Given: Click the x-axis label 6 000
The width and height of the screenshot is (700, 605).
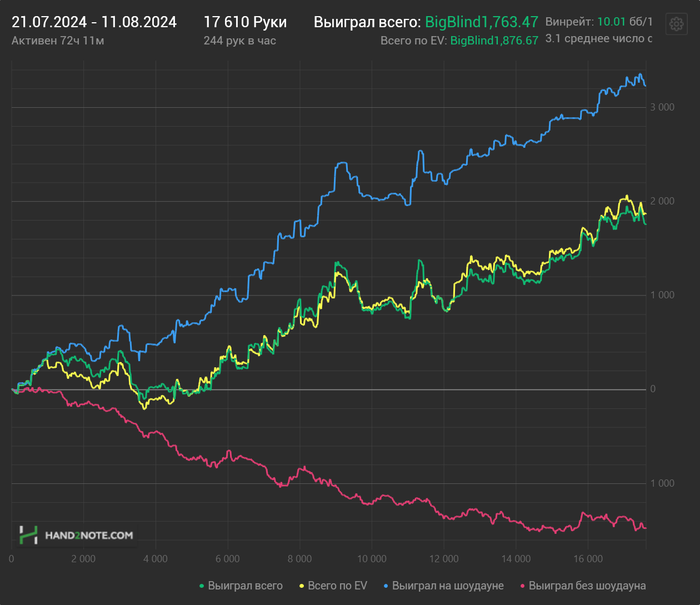Looking at the screenshot, I should [228, 559].
